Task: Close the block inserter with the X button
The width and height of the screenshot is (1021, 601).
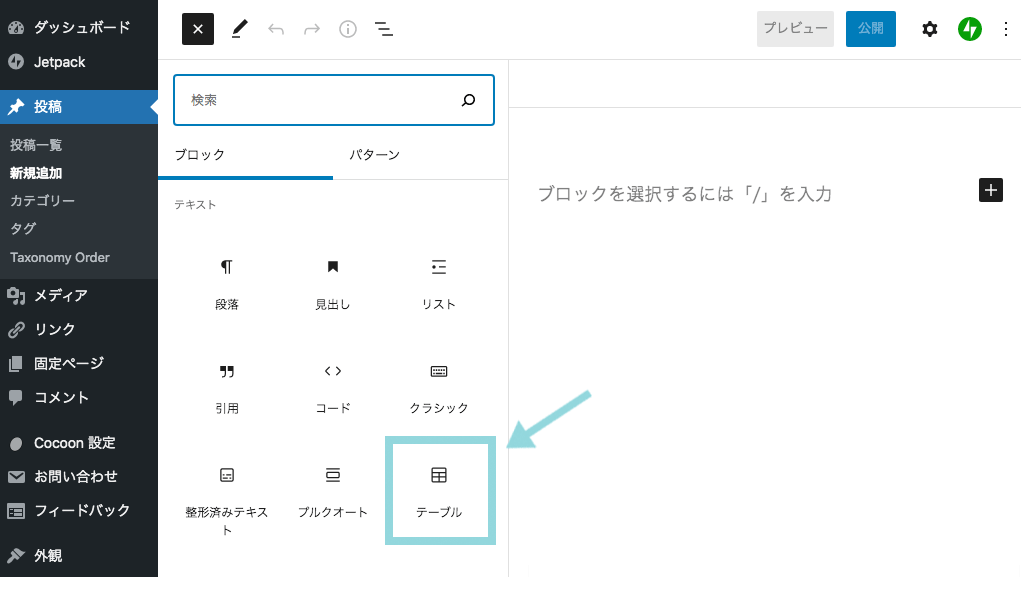Action: 198,29
